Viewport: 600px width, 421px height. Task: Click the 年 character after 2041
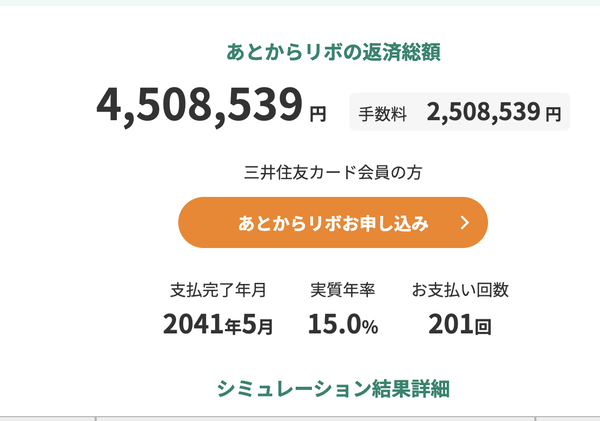point(235,326)
